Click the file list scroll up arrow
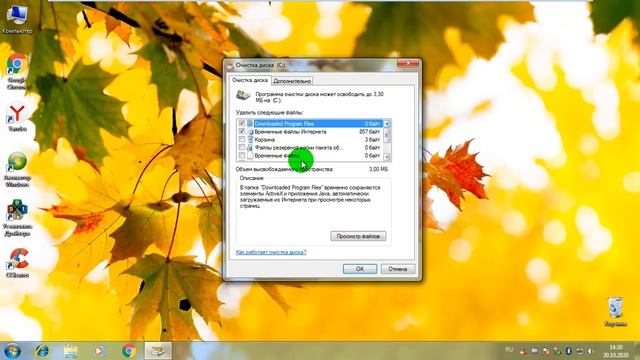640x360 pixels. click(x=387, y=123)
